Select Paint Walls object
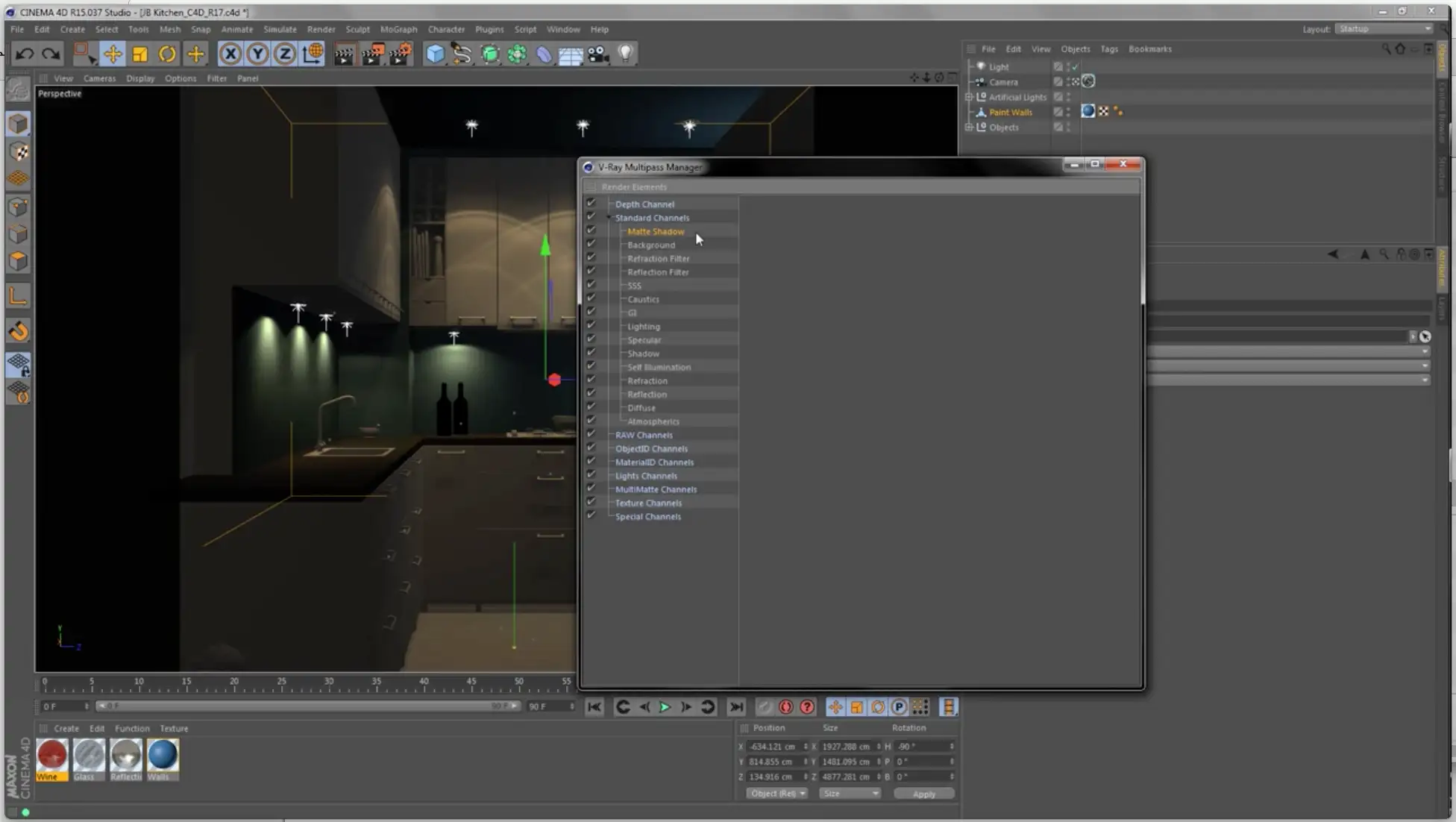This screenshot has width=1456, height=822. coord(1011,112)
